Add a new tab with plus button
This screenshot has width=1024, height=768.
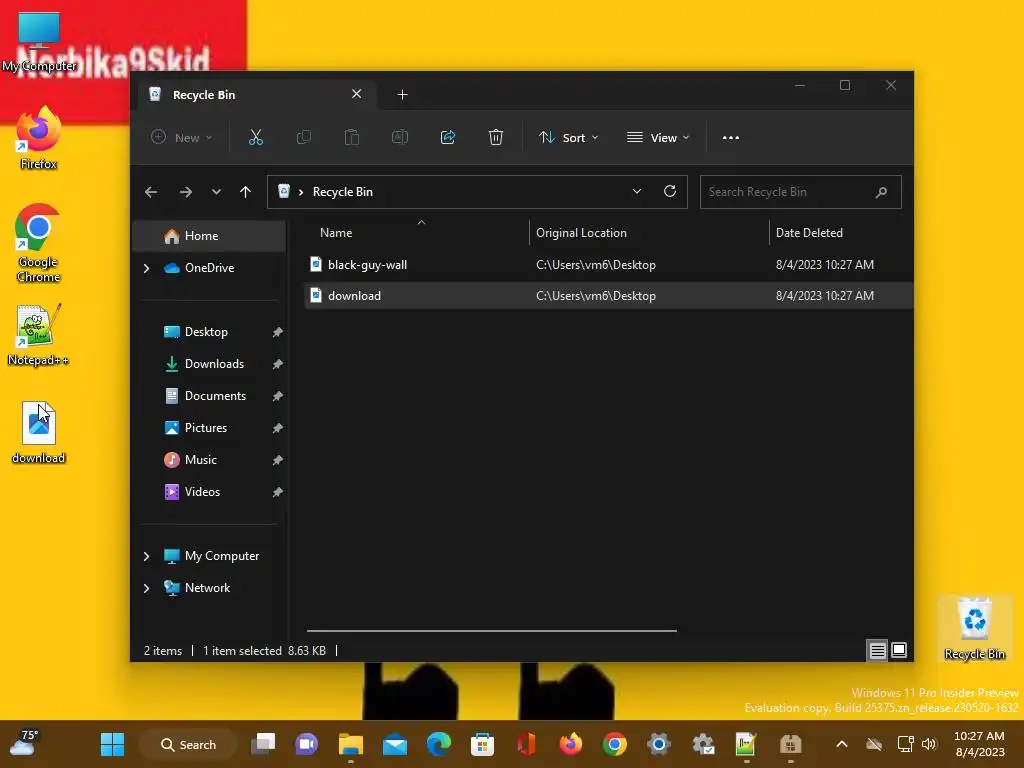point(402,95)
